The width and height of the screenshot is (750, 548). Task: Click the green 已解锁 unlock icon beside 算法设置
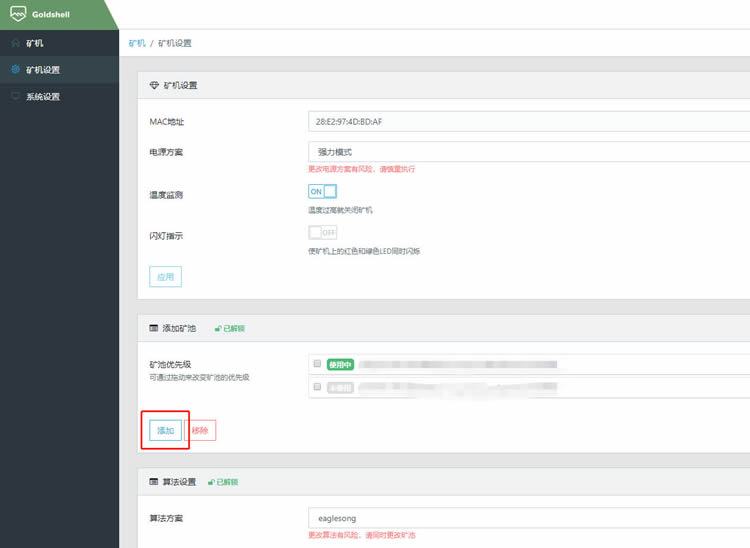[x=211, y=482]
